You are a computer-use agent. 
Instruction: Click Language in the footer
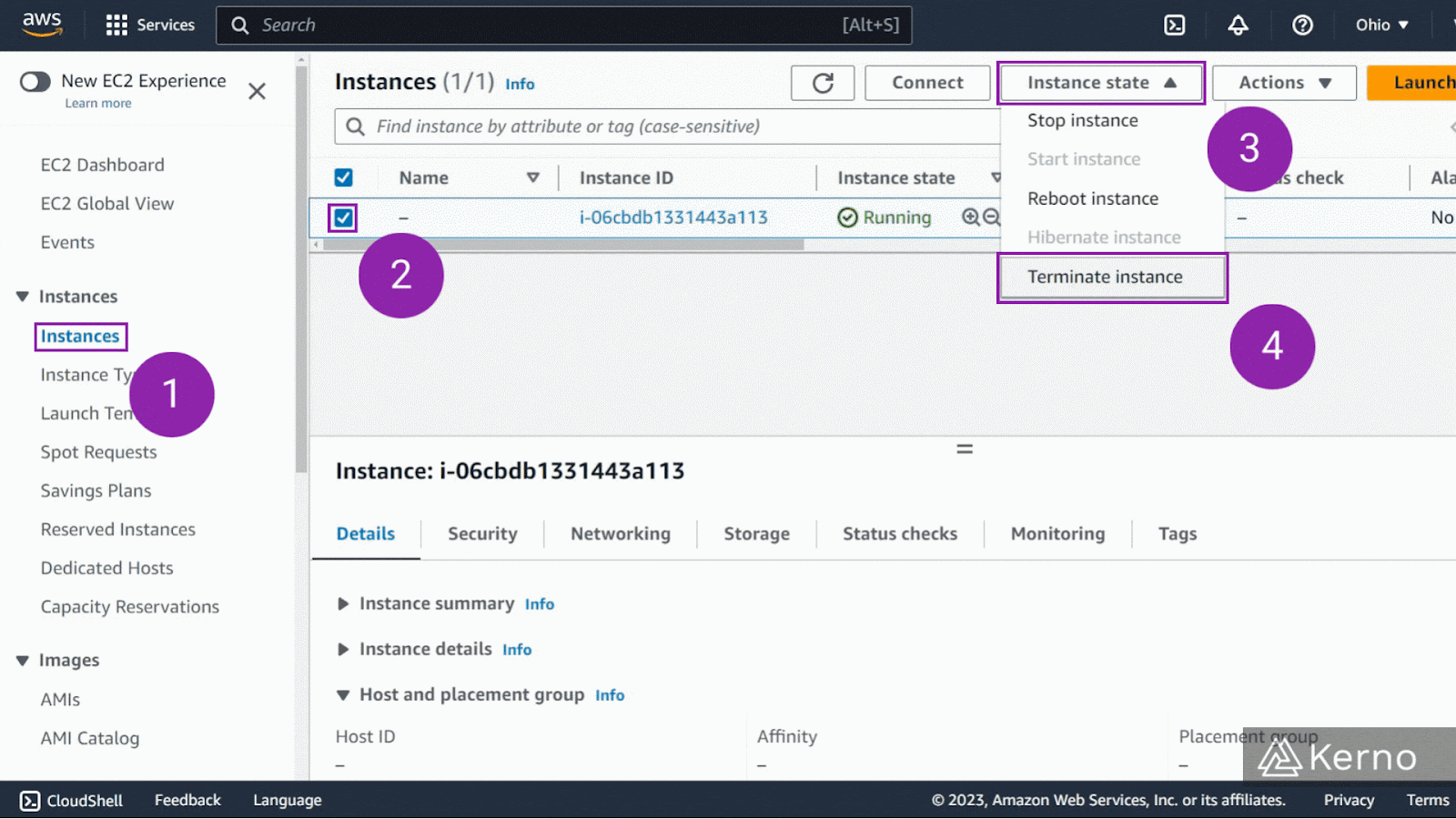point(288,801)
